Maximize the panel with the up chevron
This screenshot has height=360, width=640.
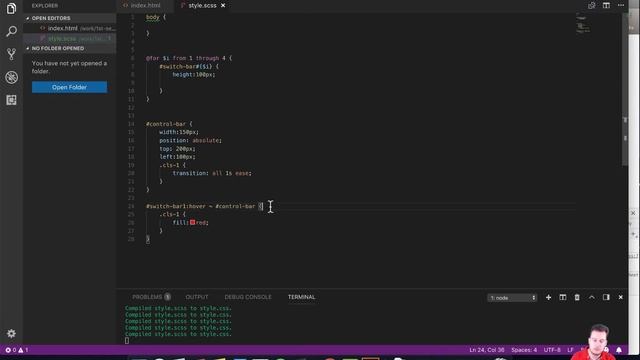pos(591,297)
